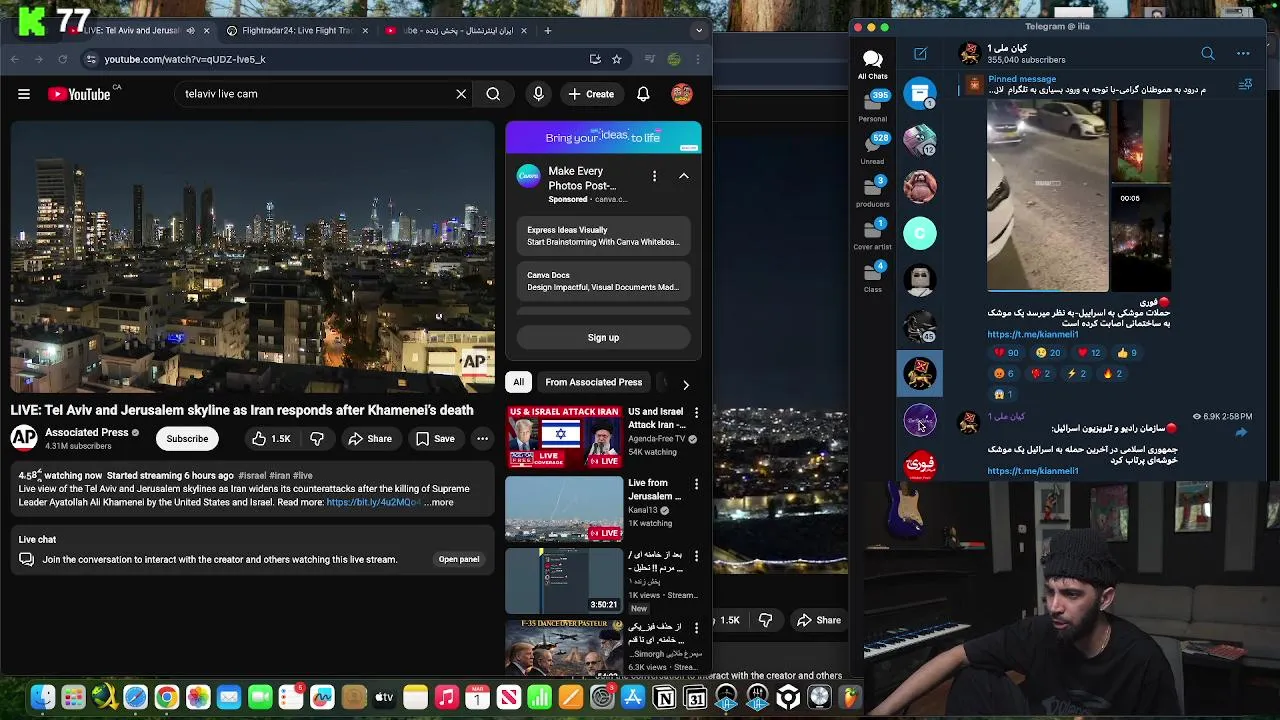The width and height of the screenshot is (1280, 720).
Task: Mute the tab playing AP live audio
Action: [190, 31]
